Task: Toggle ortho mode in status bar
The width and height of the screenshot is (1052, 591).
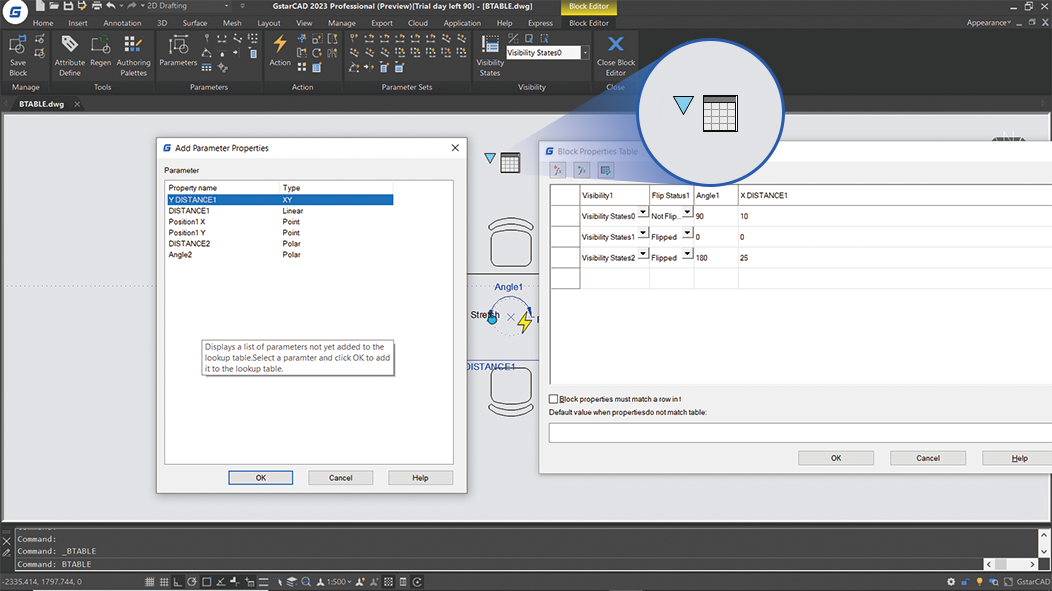Action: pyautogui.click(x=178, y=582)
